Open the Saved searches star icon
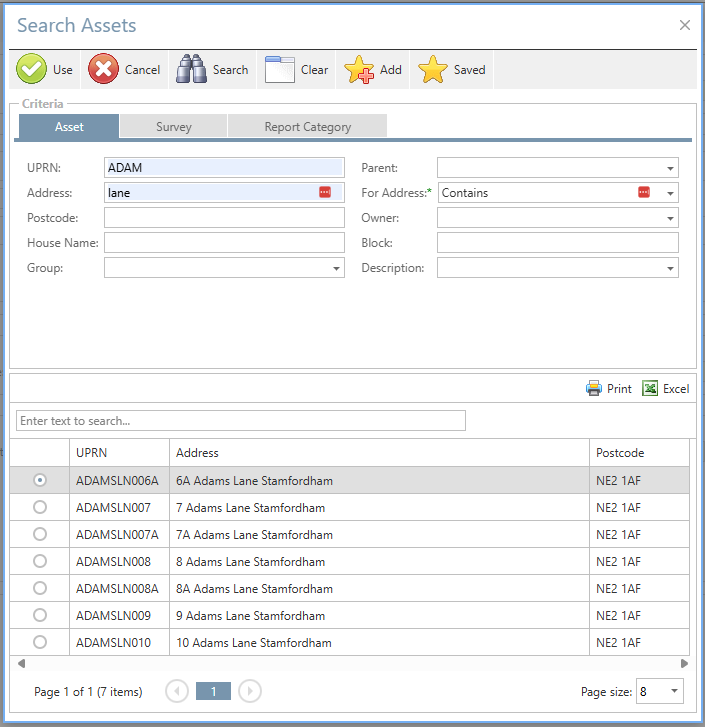This screenshot has width=705, height=727. pyautogui.click(x=432, y=70)
